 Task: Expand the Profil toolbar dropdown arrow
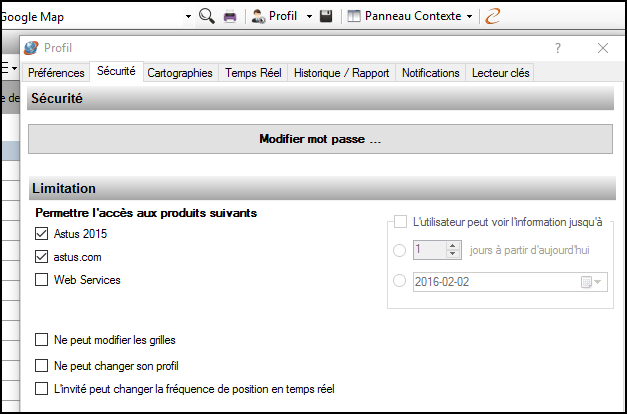pyautogui.click(x=307, y=16)
